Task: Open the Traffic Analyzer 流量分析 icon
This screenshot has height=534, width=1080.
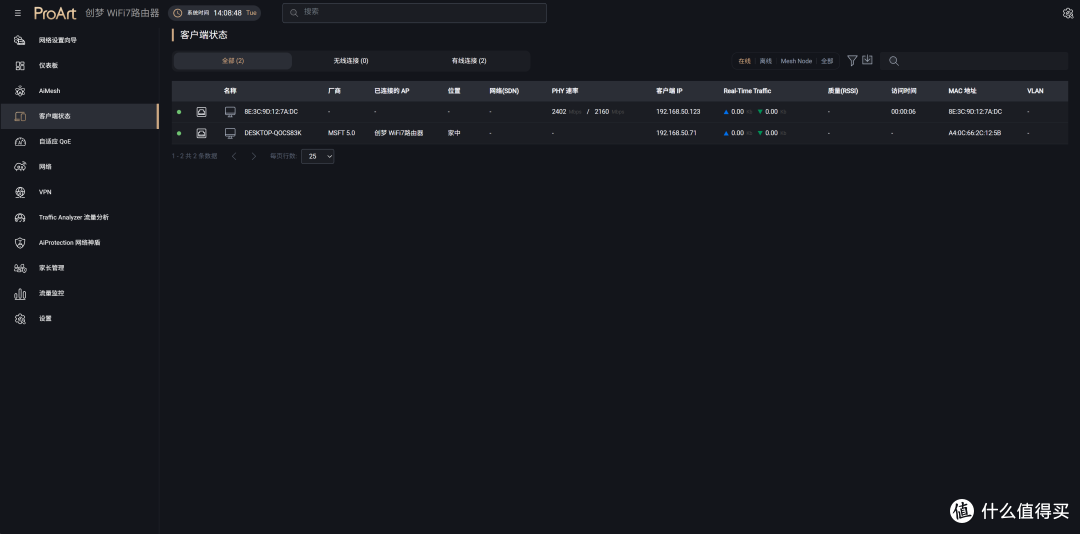Action: [20, 217]
